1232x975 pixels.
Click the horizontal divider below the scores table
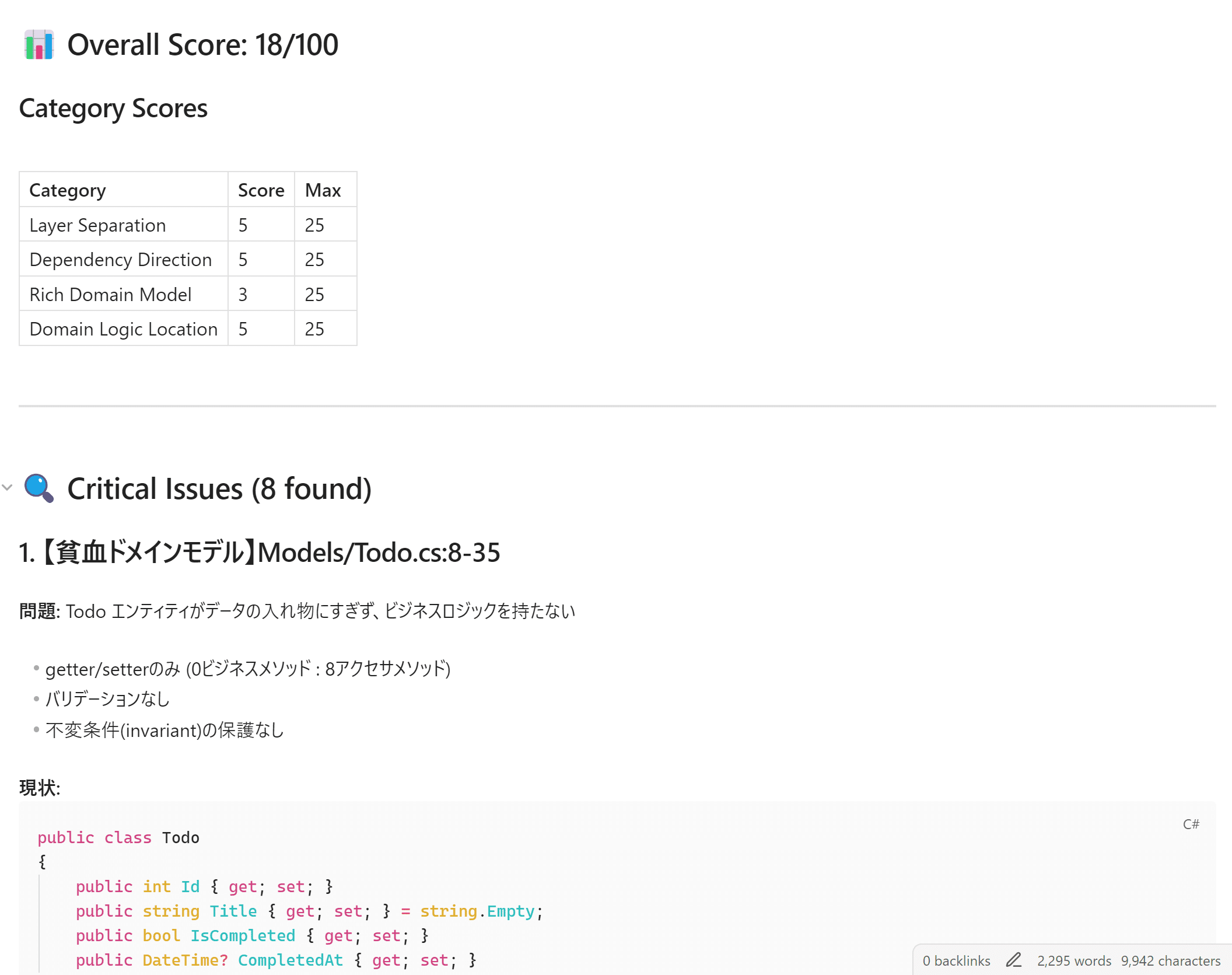pos(617,406)
